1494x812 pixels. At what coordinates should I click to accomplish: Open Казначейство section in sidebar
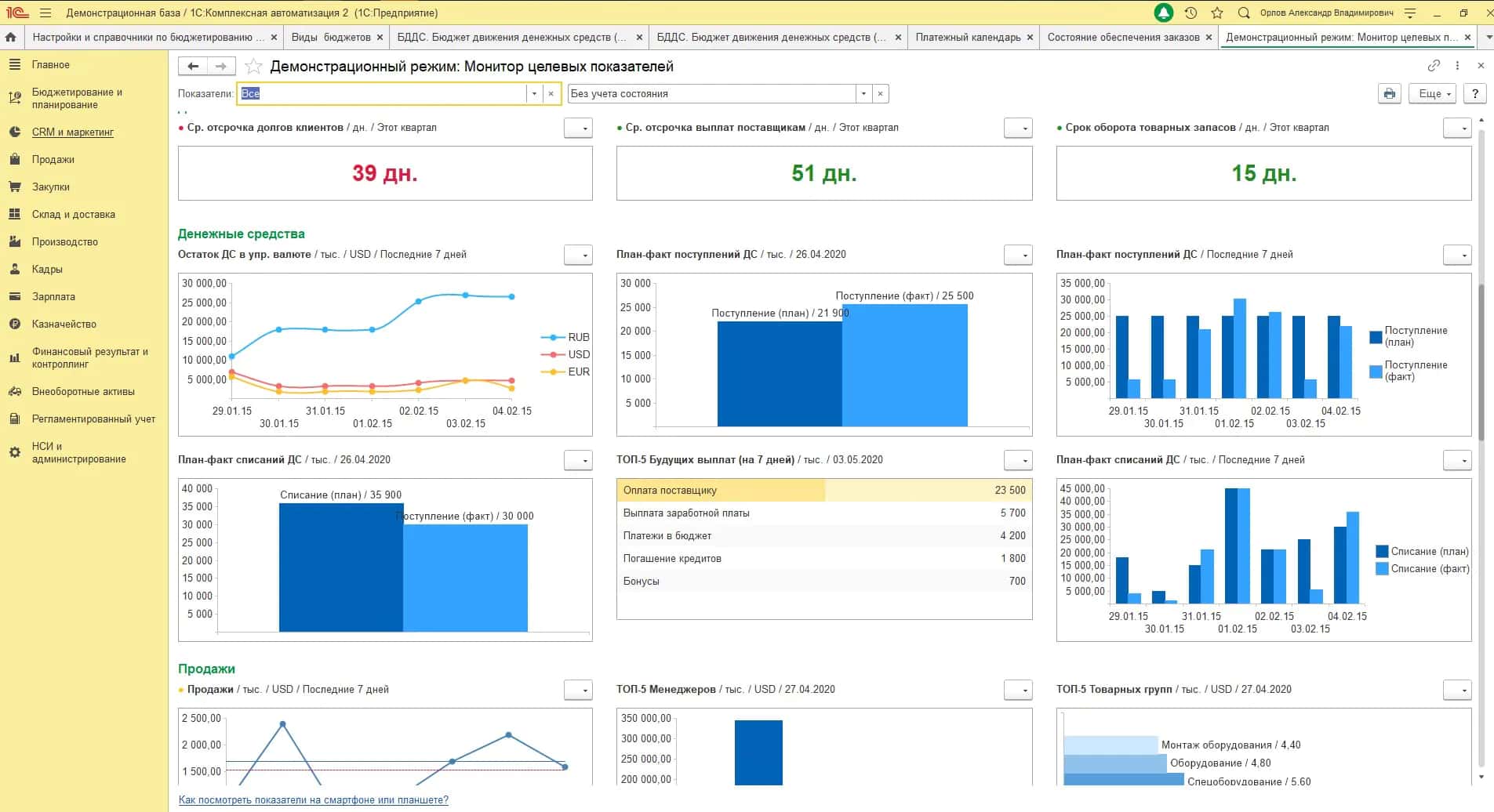point(64,324)
